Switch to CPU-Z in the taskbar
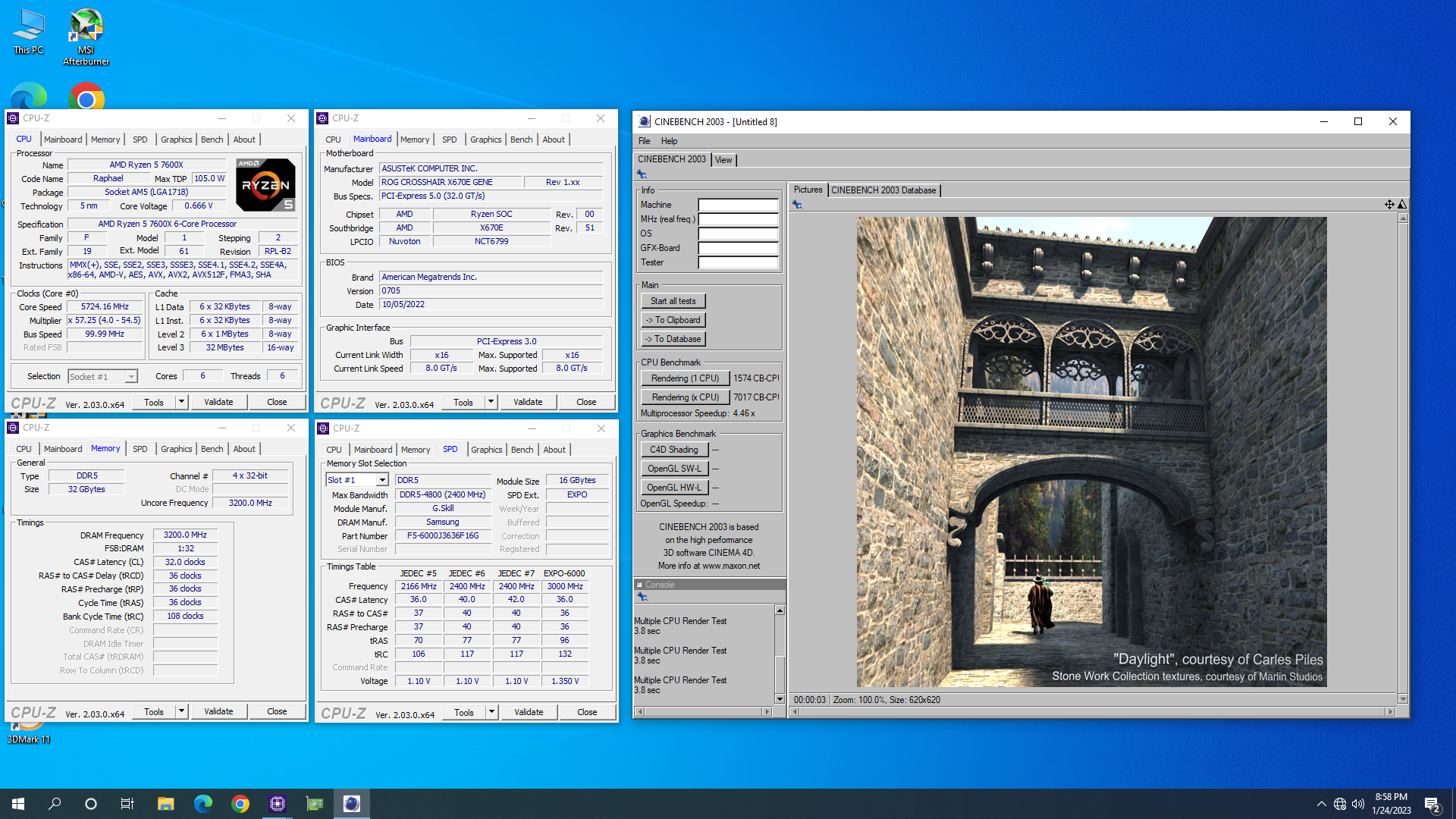This screenshot has width=1456, height=819. pyautogui.click(x=277, y=804)
